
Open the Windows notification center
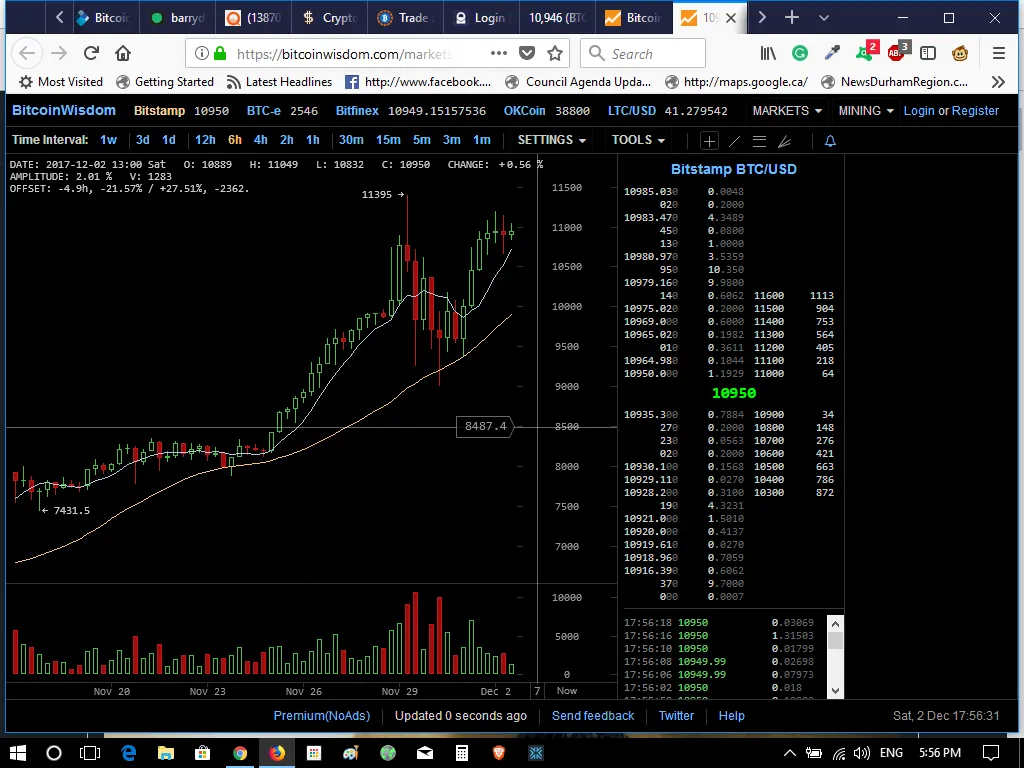click(991, 753)
